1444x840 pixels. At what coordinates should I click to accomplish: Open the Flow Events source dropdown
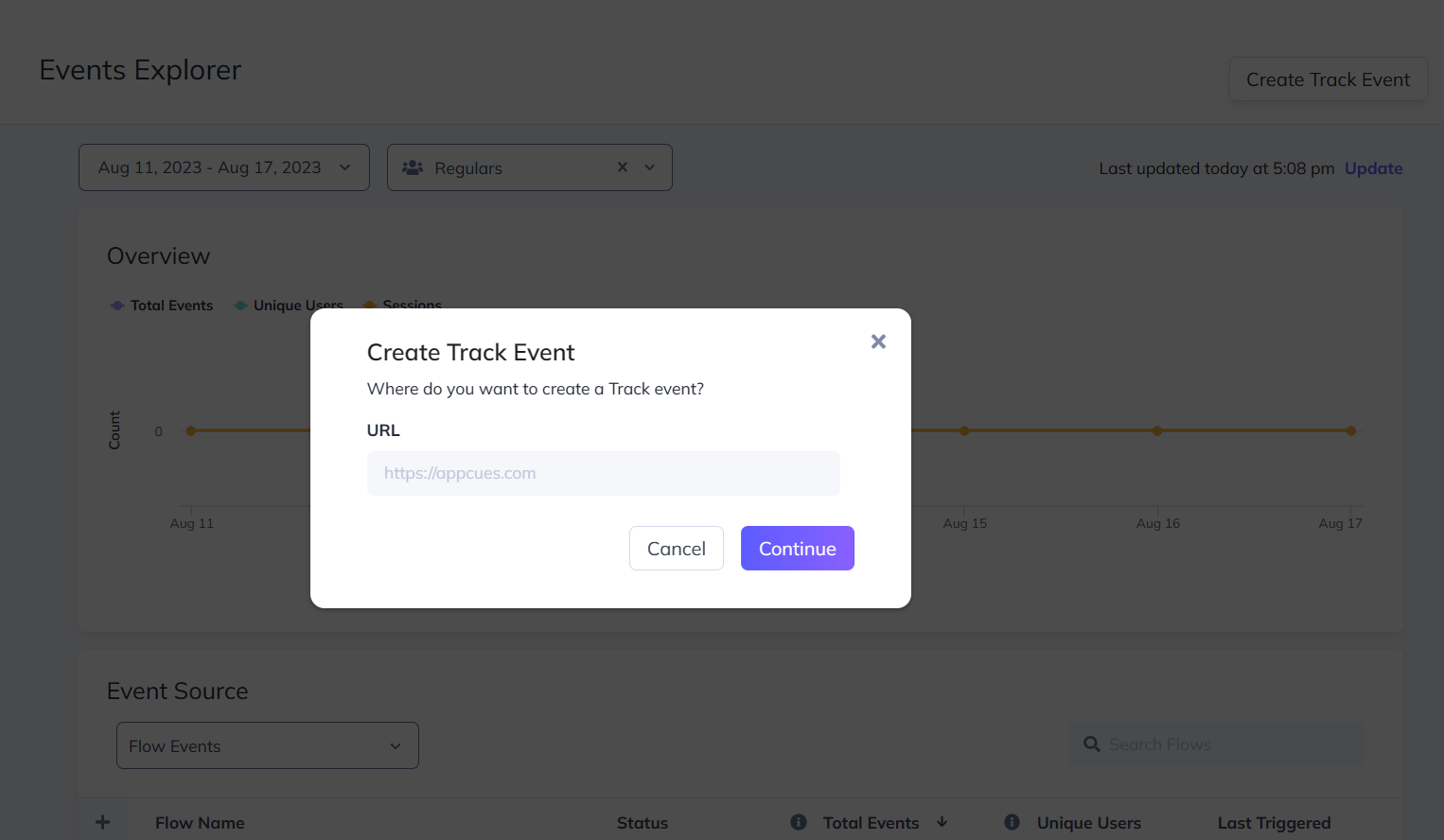[267, 745]
